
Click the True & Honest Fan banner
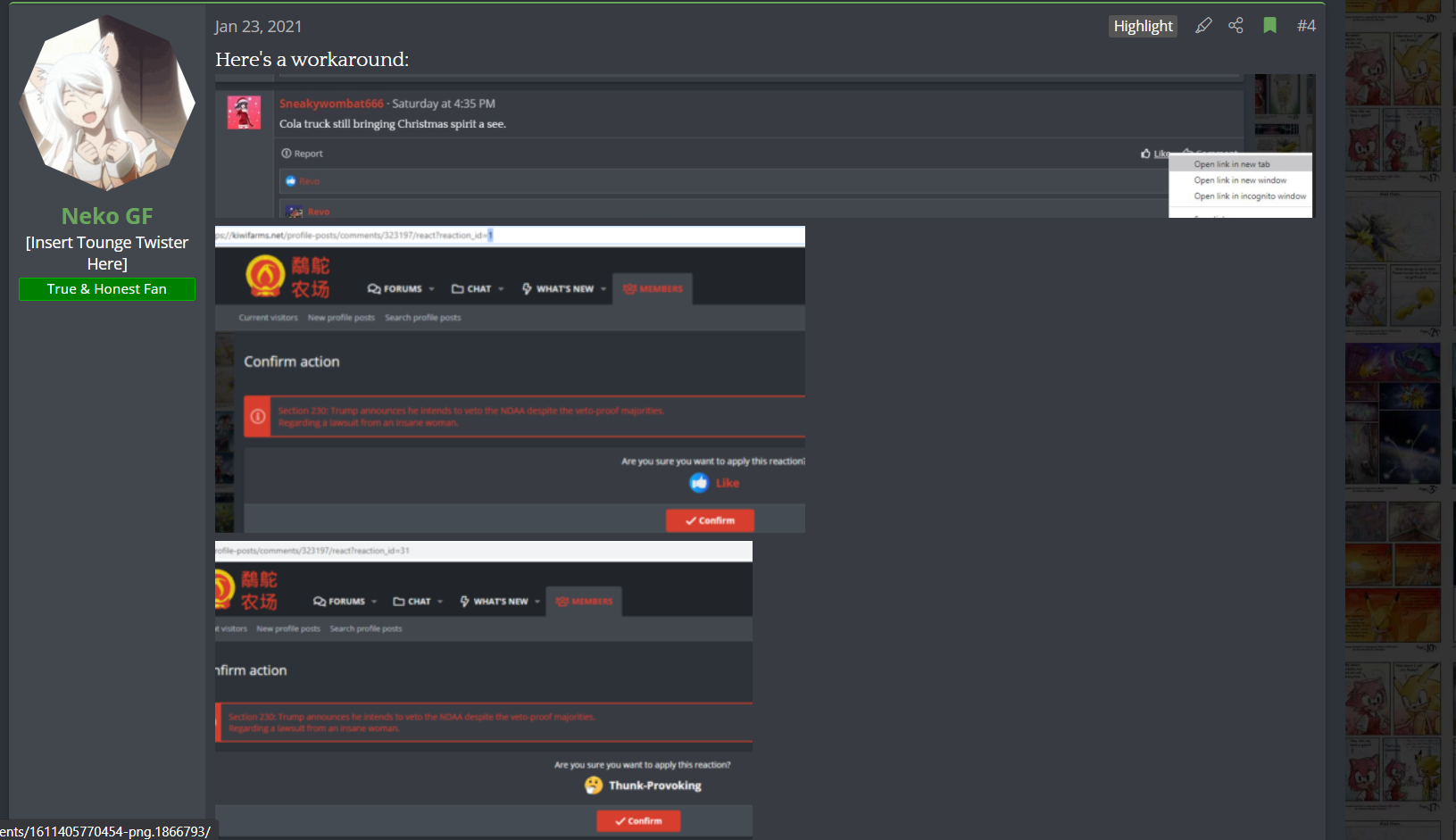tap(107, 289)
